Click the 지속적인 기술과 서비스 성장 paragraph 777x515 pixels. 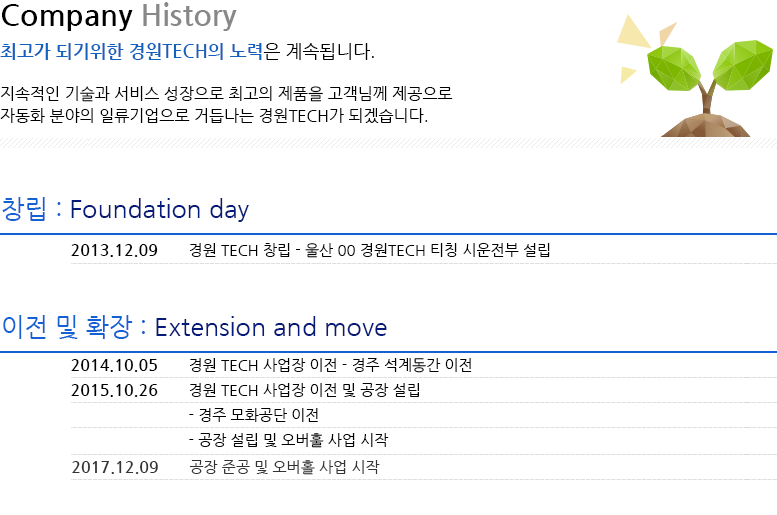pyautogui.click(x=226, y=105)
